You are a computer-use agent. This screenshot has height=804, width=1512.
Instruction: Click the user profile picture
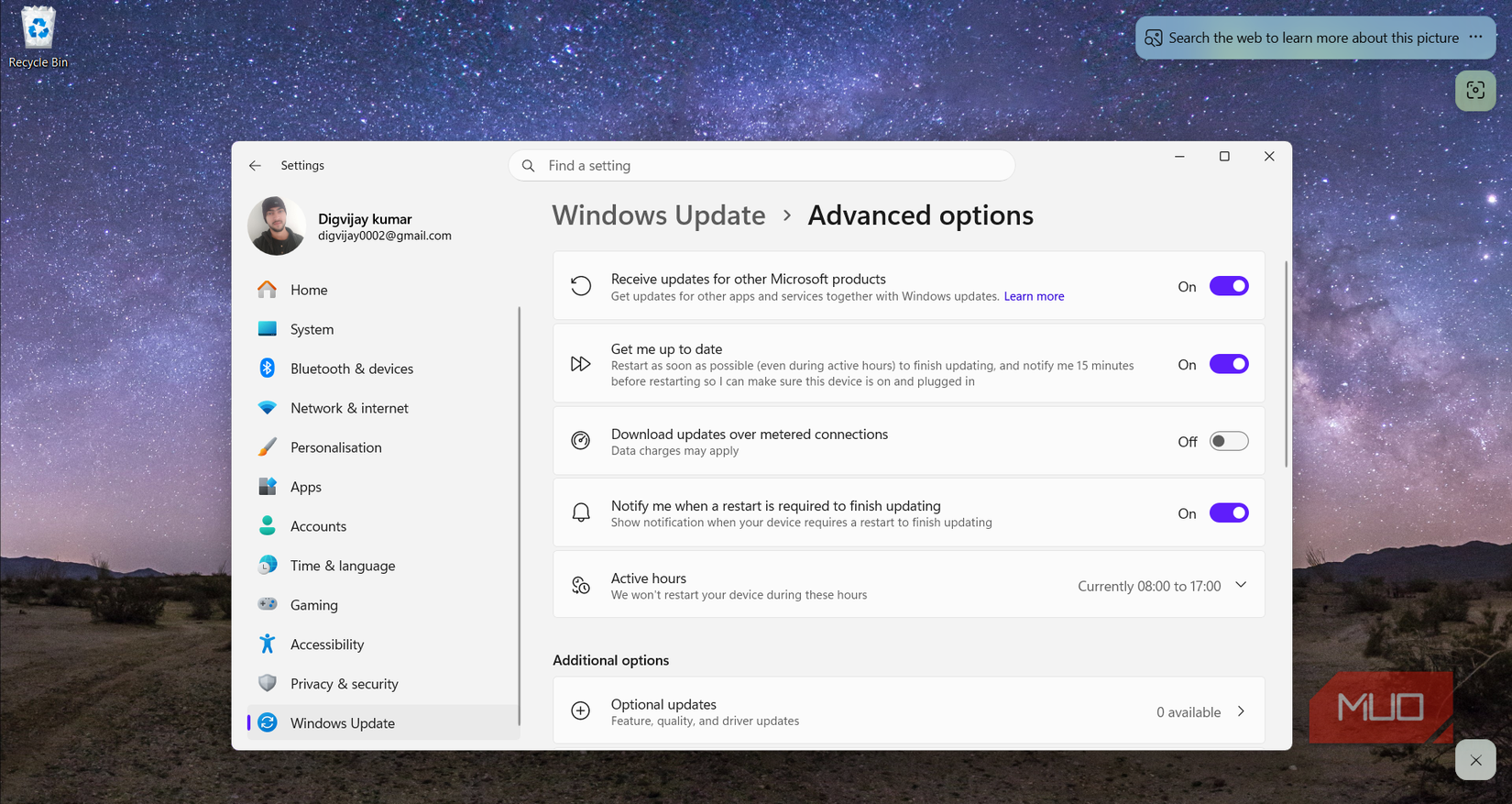point(277,226)
